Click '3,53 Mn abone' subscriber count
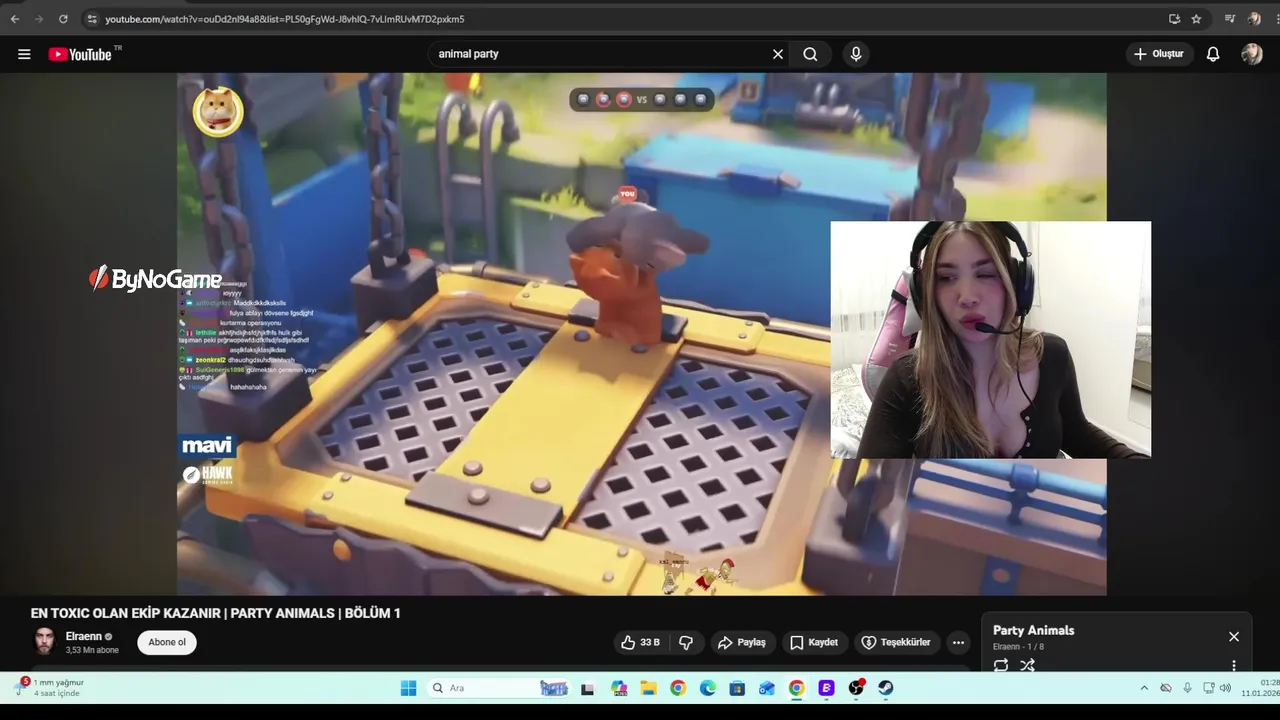1280x720 pixels. point(92,650)
